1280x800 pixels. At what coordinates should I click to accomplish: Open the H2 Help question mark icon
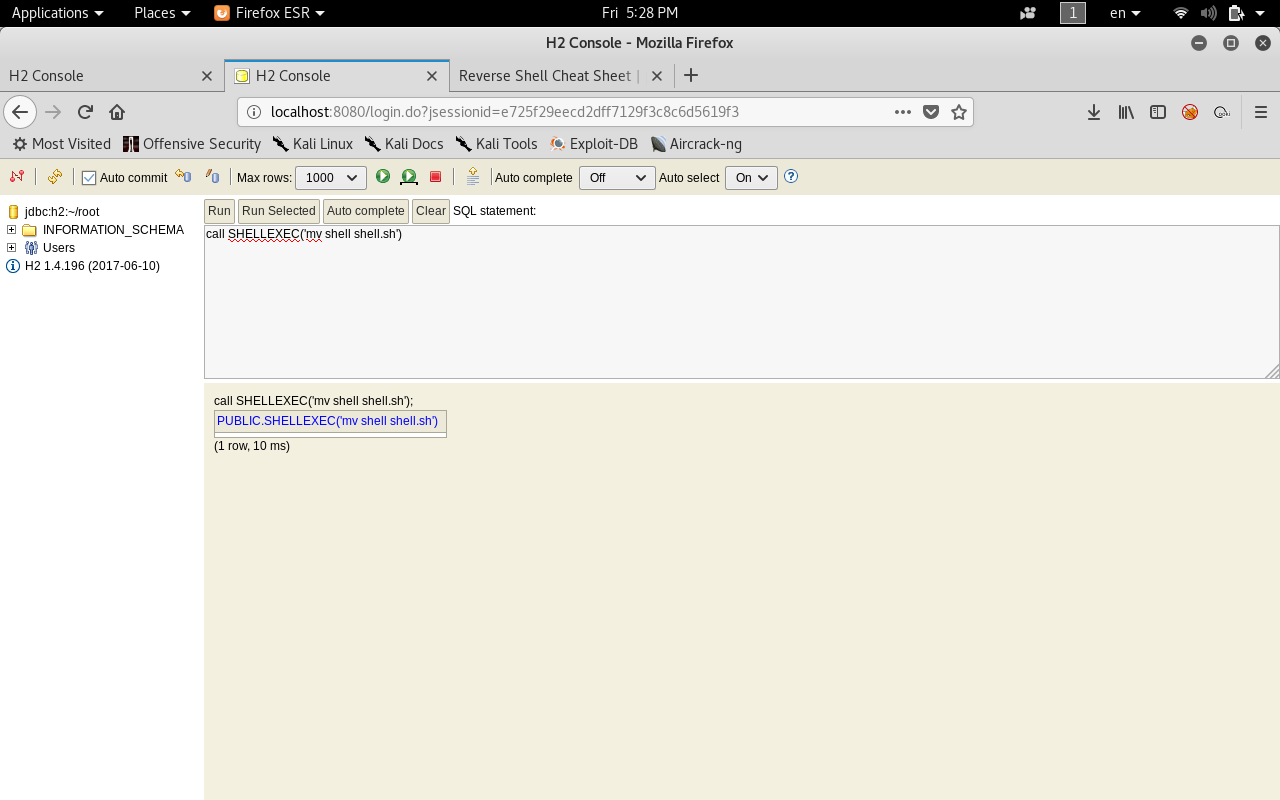point(791,177)
